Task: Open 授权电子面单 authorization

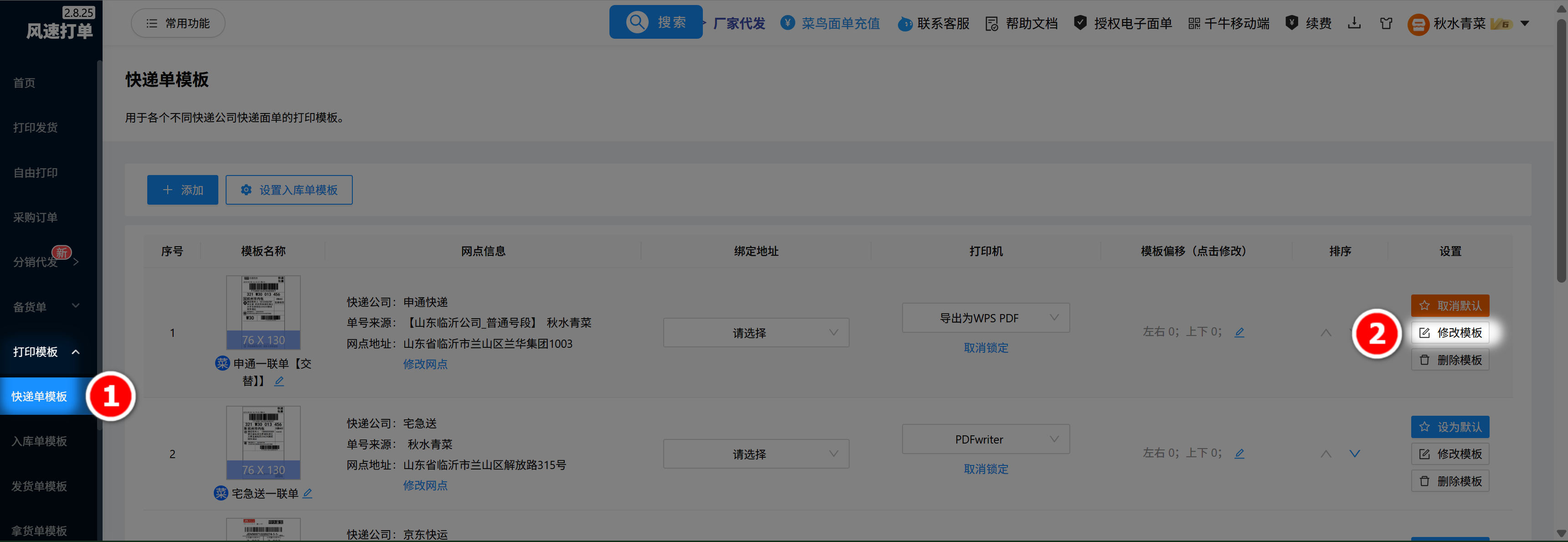Action: pos(1123,23)
